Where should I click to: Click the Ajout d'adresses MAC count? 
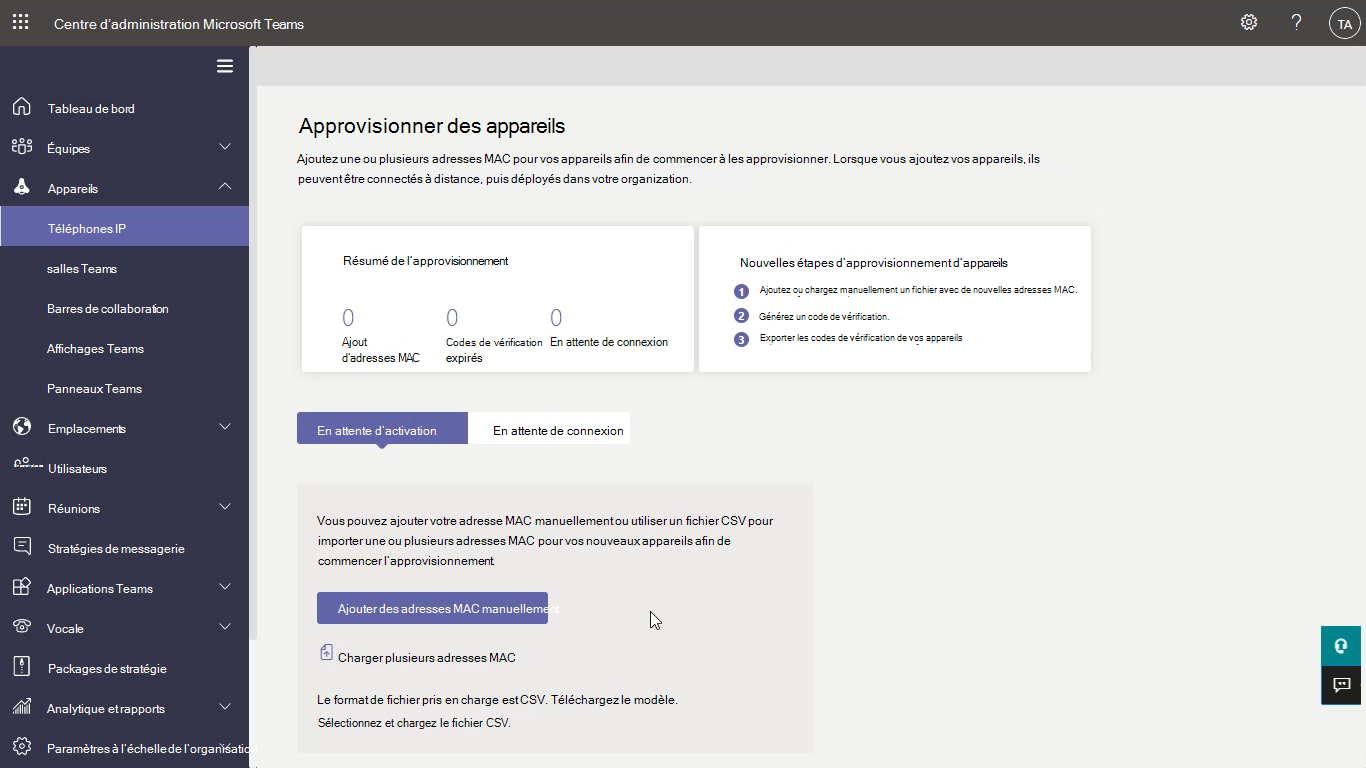pyautogui.click(x=348, y=318)
